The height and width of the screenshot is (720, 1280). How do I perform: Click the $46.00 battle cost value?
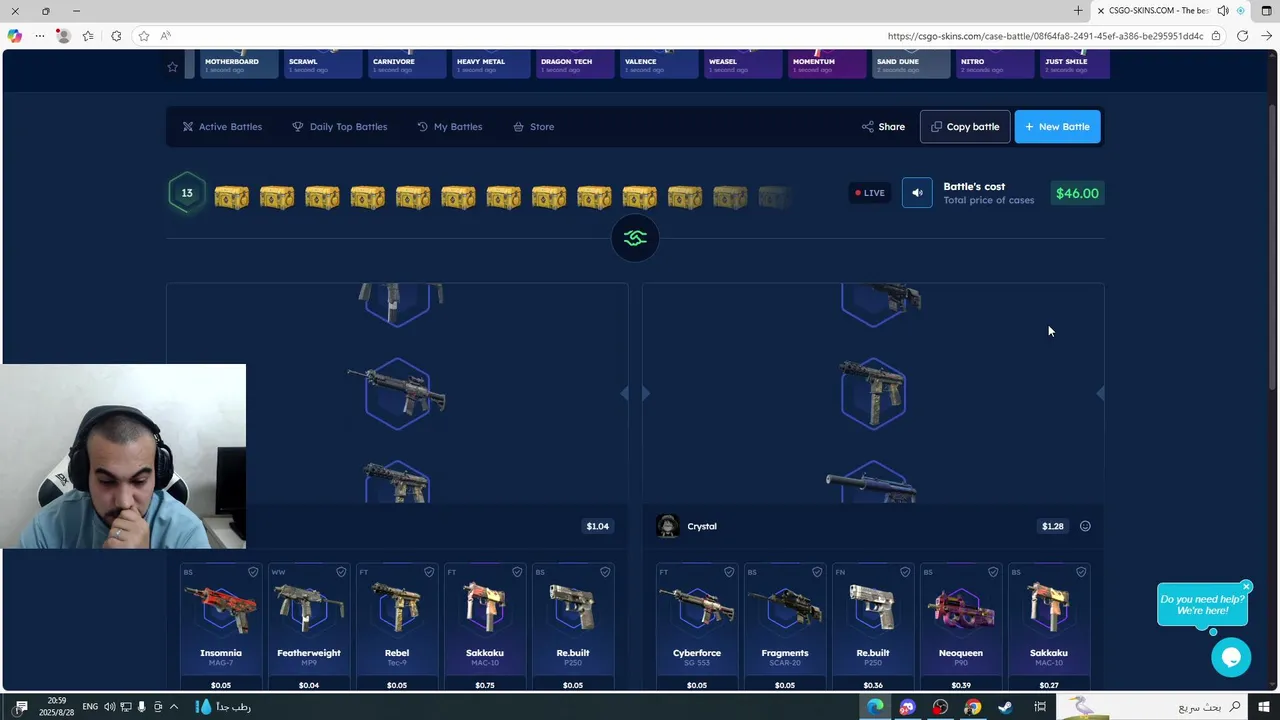coord(1077,193)
